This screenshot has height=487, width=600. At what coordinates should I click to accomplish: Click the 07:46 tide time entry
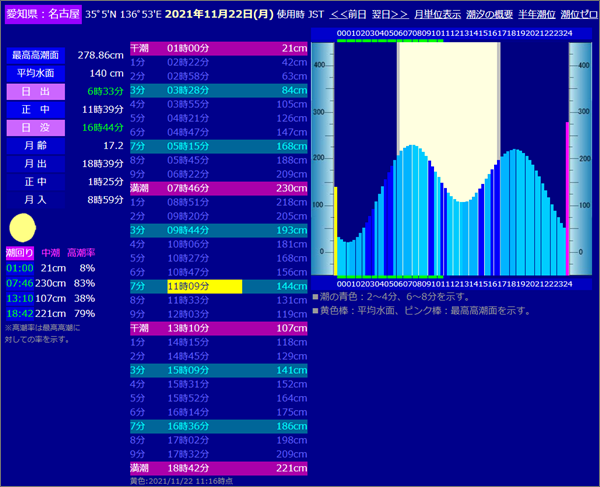[20, 283]
